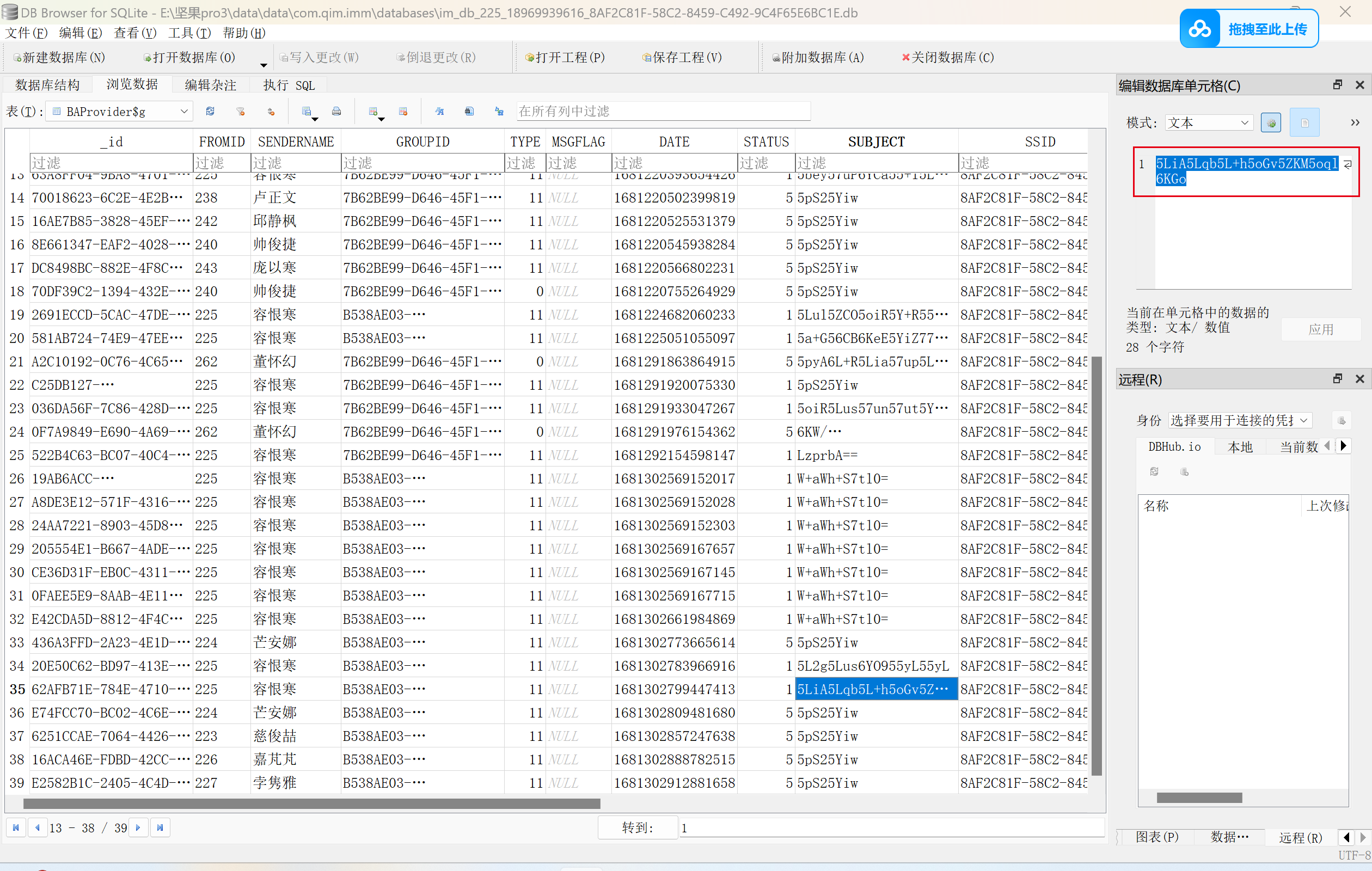
Task: Click 新建数据库(N) button
Action: tap(59, 57)
